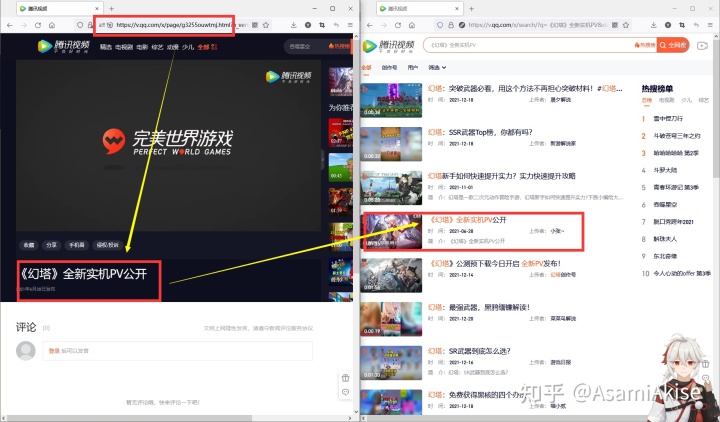This screenshot has height=422, width=720.
Task: Click 斗罗大陆 in the hot search ranking
Action: [665, 170]
